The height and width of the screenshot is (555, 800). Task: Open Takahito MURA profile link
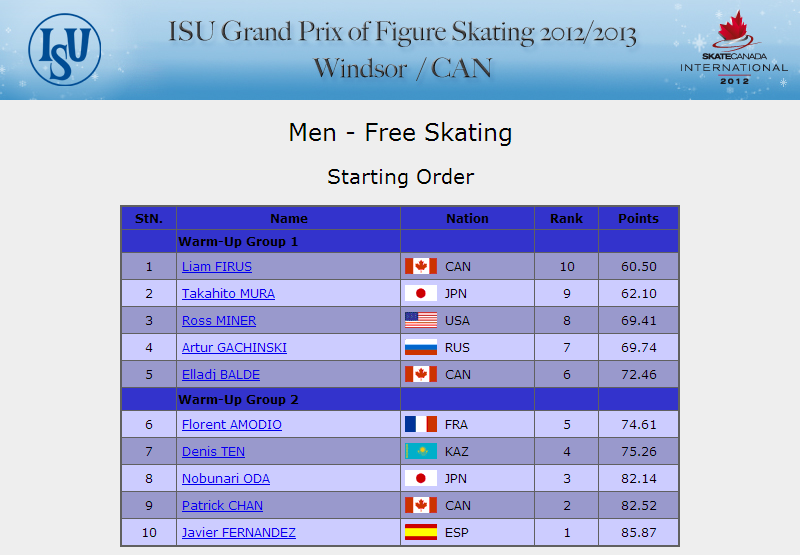pos(228,294)
